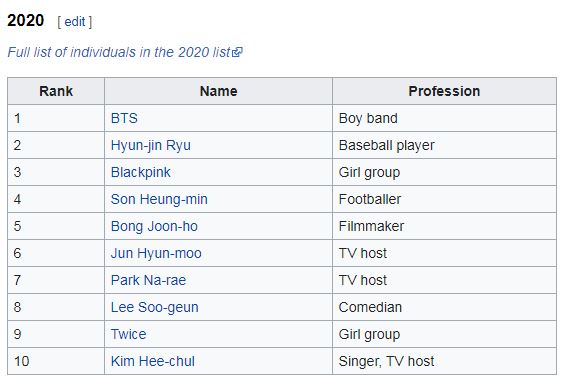Open the Son Heung-min page link
The image size is (567, 383).
pyautogui.click(x=159, y=199)
